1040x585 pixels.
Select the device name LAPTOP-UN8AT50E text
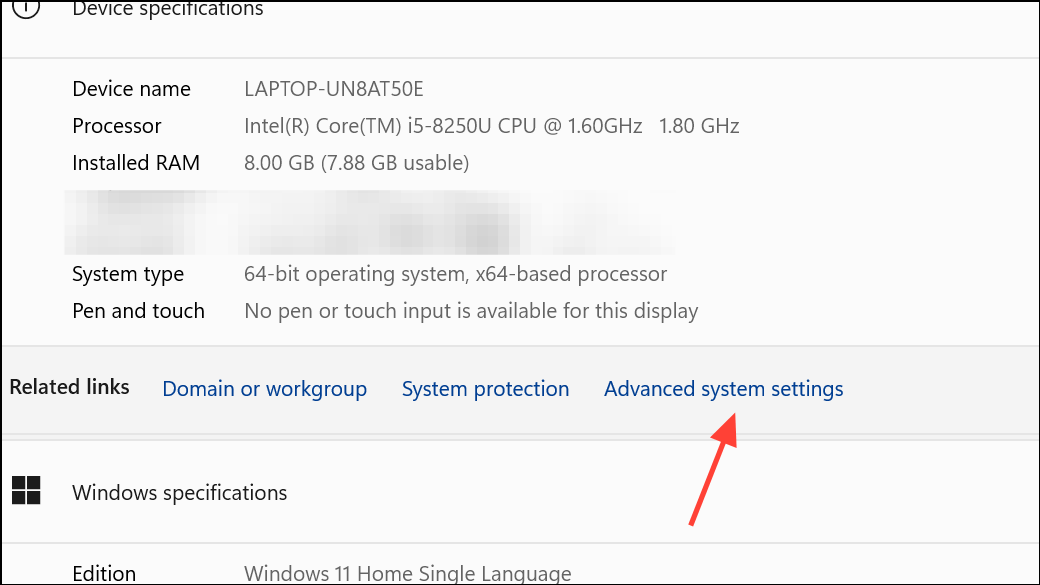click(x=334, y=89)
